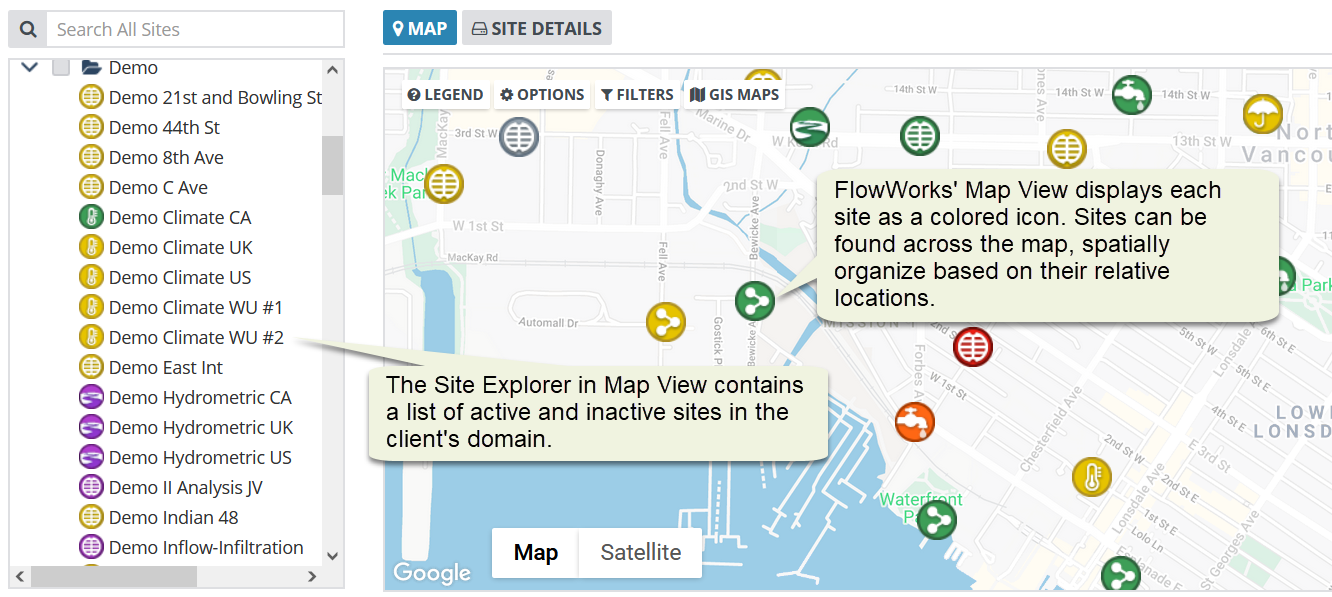The image size is (1332, 597).
Task: Select the Demo Inflow-Infiltration site
Action: (206, 547)
